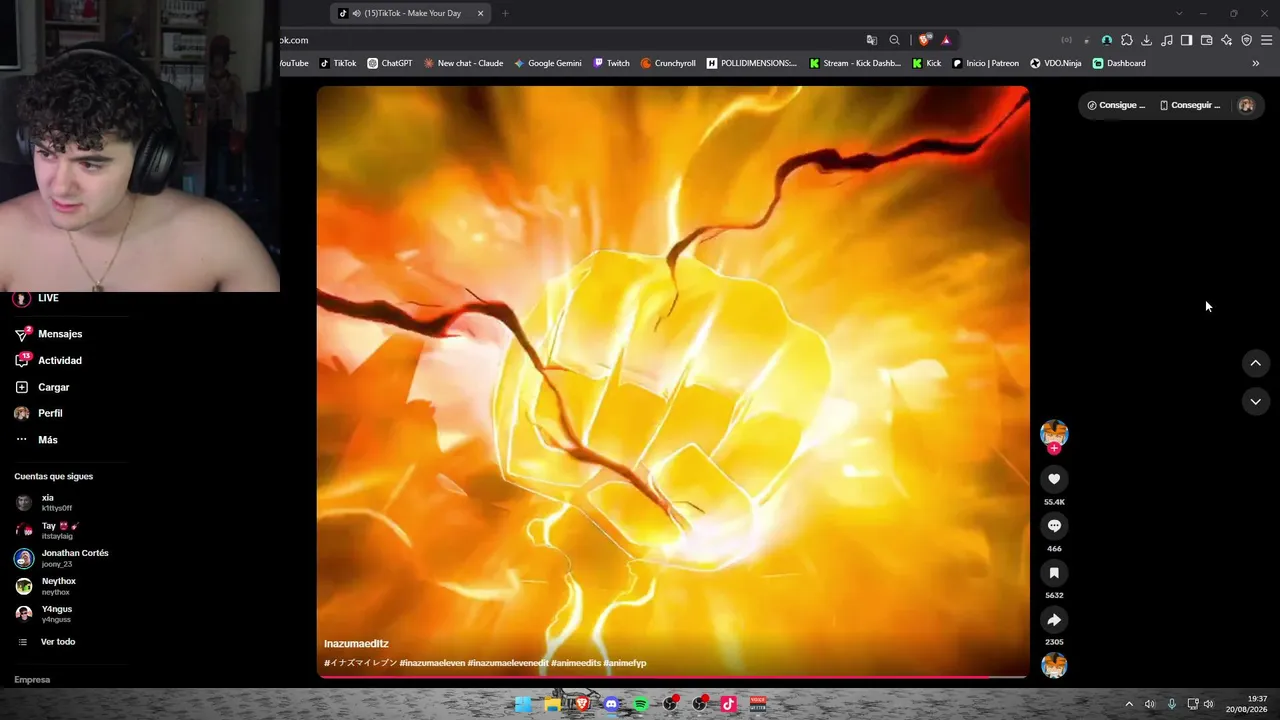This screenshot has height=720, width=1280.
Task: Open the Brave Rewards triangle icon
Action: pos(946,40)
